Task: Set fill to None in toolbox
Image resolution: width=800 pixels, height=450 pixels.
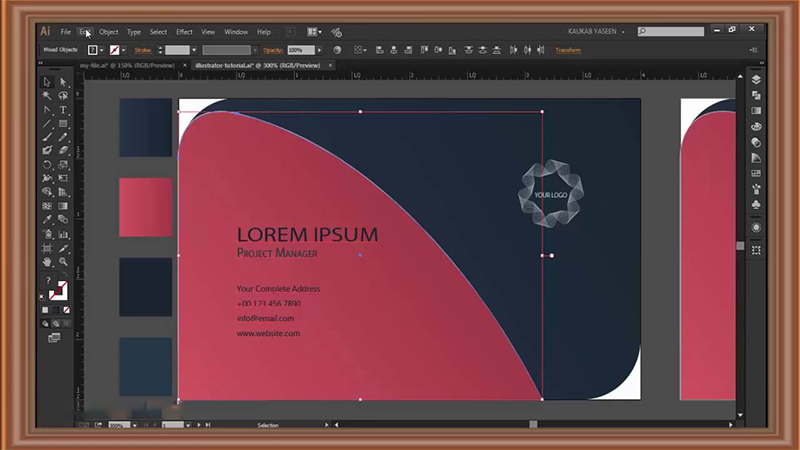Action: coord(67,309)
